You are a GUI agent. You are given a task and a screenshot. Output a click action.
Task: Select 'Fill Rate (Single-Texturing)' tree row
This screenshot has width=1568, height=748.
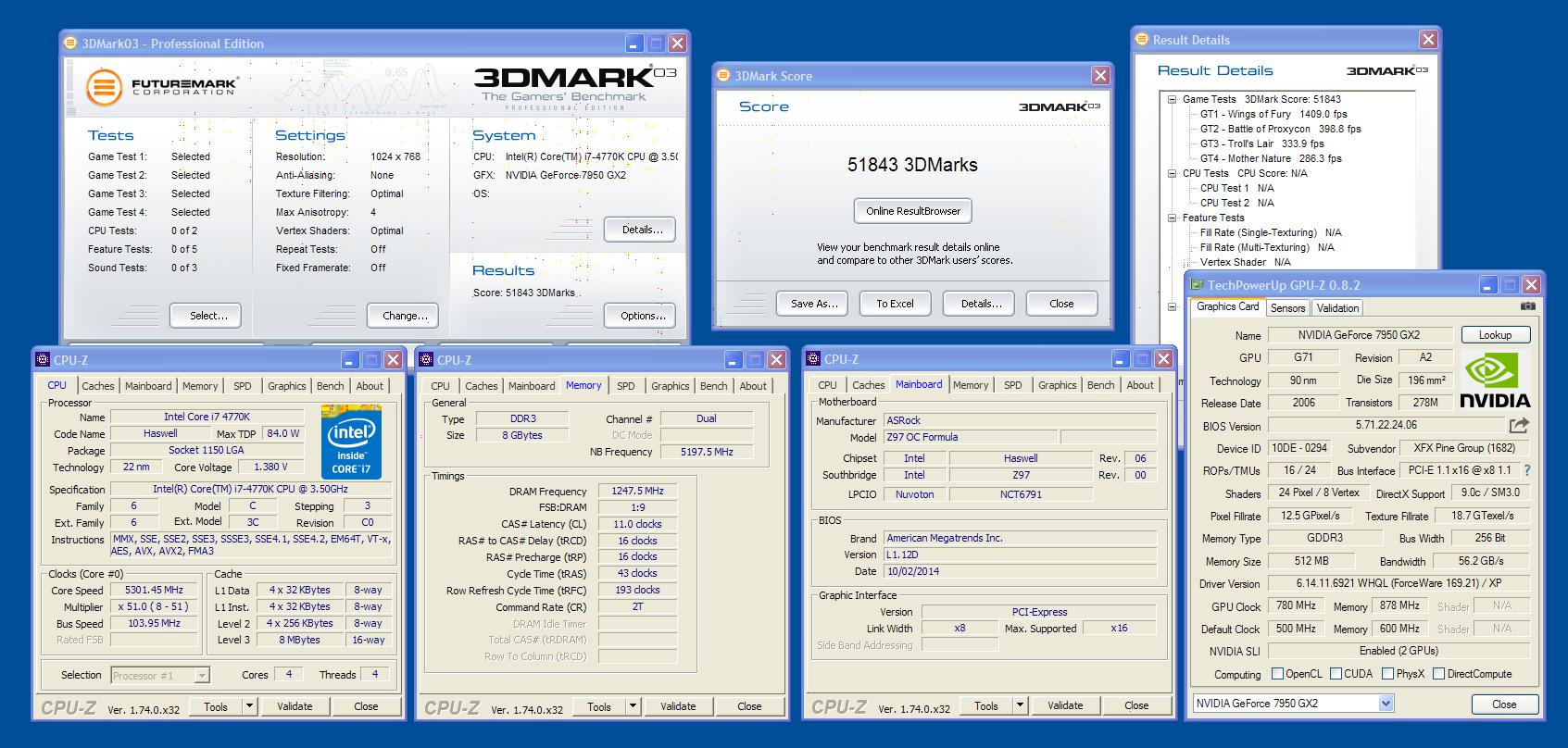pyautogui.click(x=1271, y=232)
